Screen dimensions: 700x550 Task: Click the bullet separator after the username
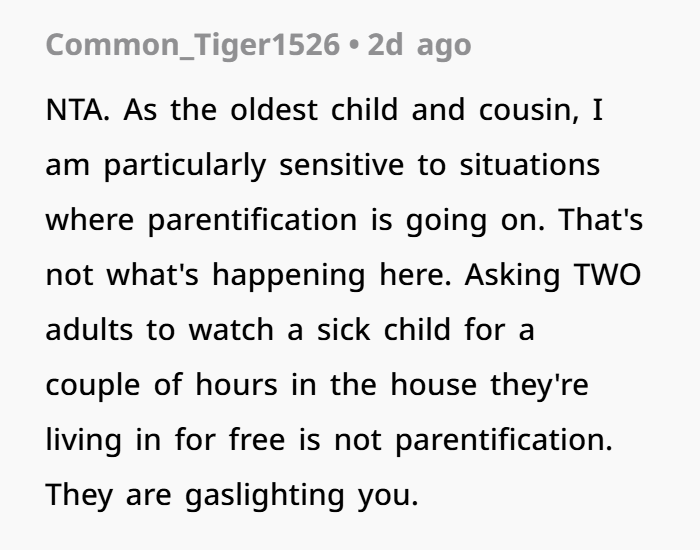(354, 46)
